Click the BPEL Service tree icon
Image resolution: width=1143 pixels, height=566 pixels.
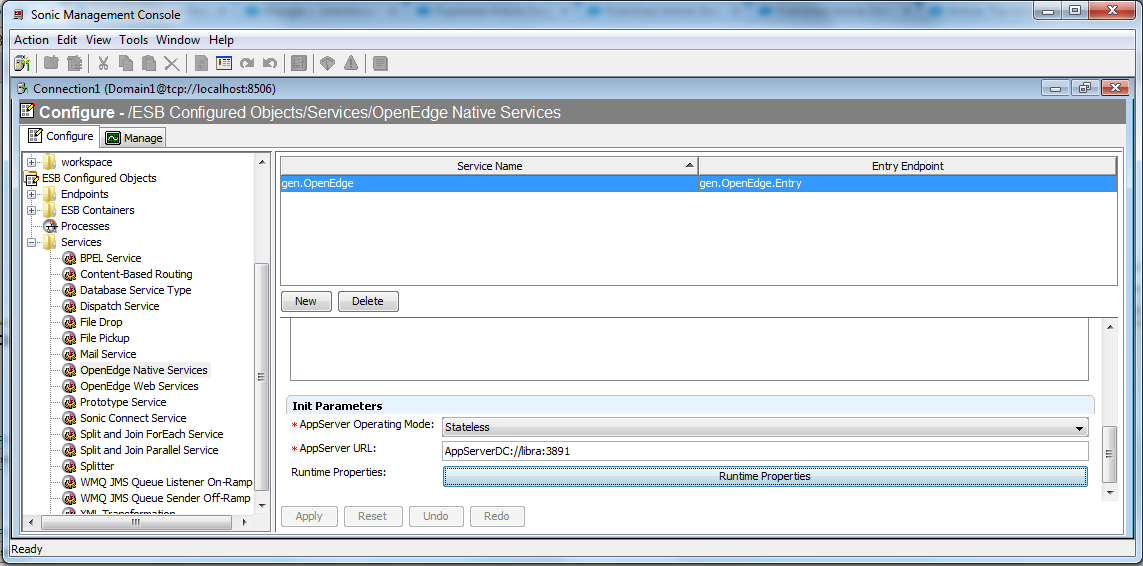click(69, 258)
